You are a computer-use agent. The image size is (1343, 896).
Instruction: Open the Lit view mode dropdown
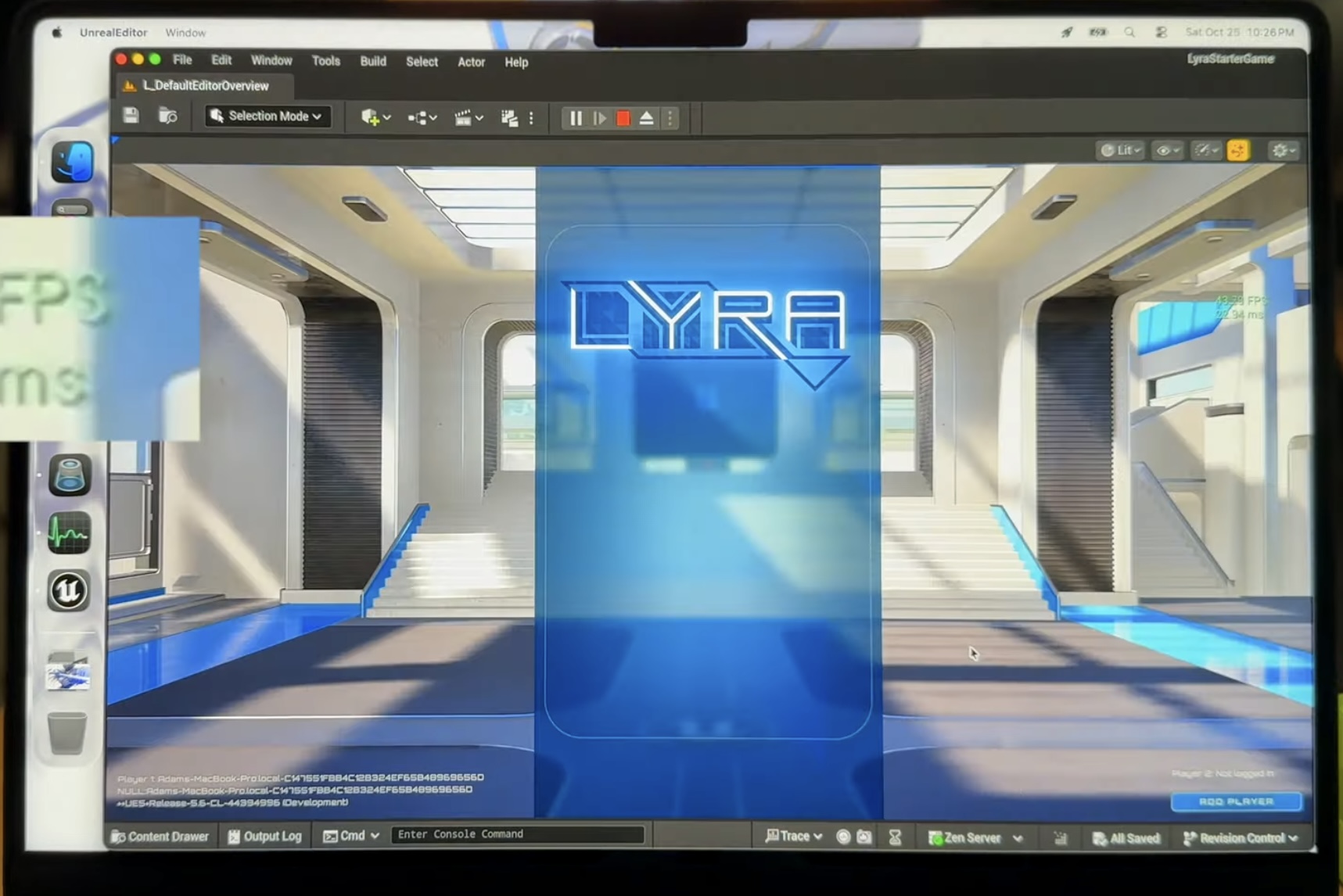click(1121, 150)
